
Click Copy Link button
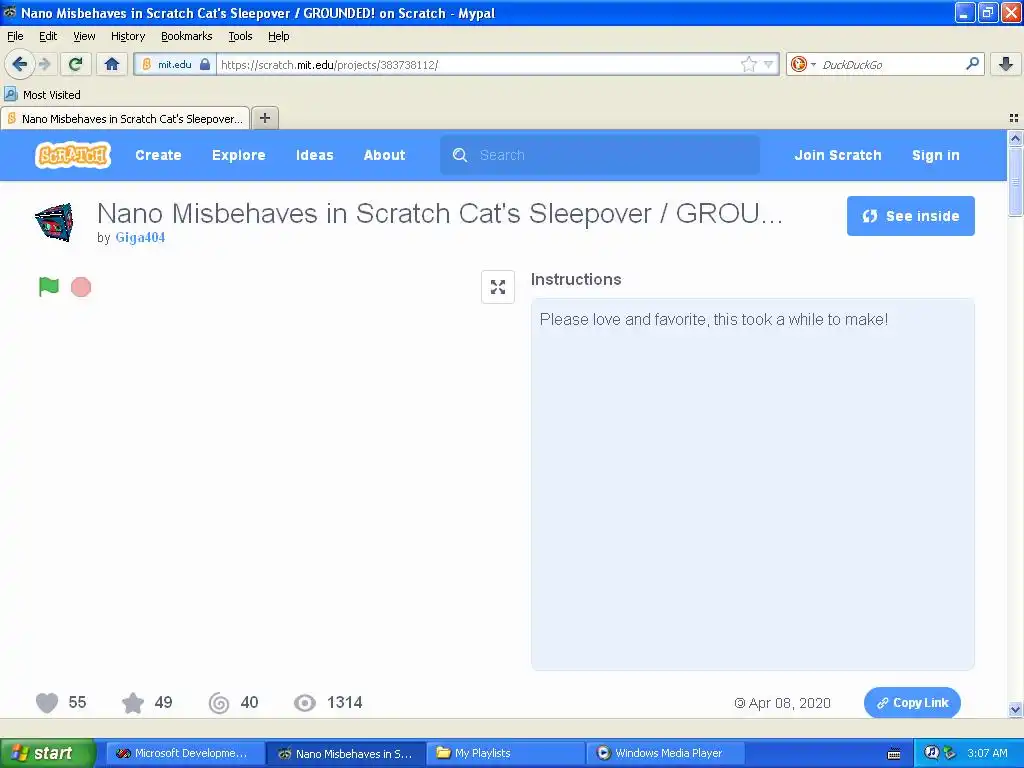point(912,703)
